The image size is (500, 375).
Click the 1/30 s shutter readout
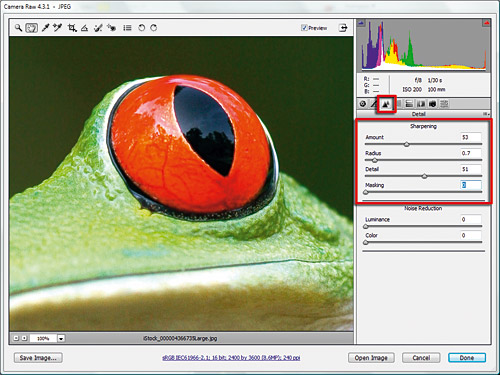click(x=435, y=80)
